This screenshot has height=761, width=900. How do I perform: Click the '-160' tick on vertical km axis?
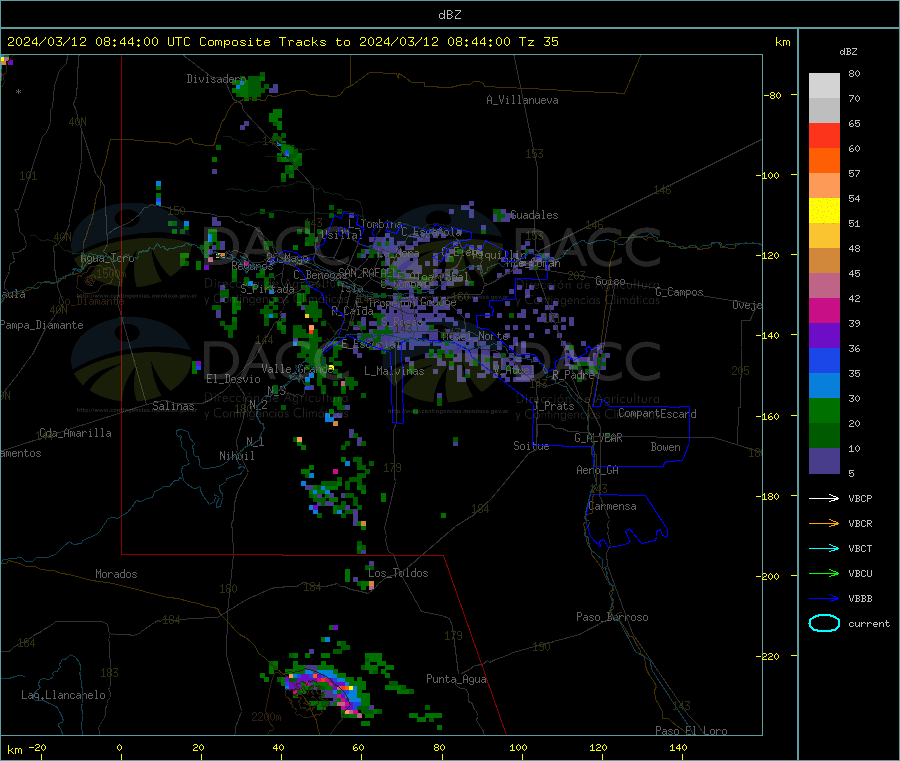(x=770, y=416)
